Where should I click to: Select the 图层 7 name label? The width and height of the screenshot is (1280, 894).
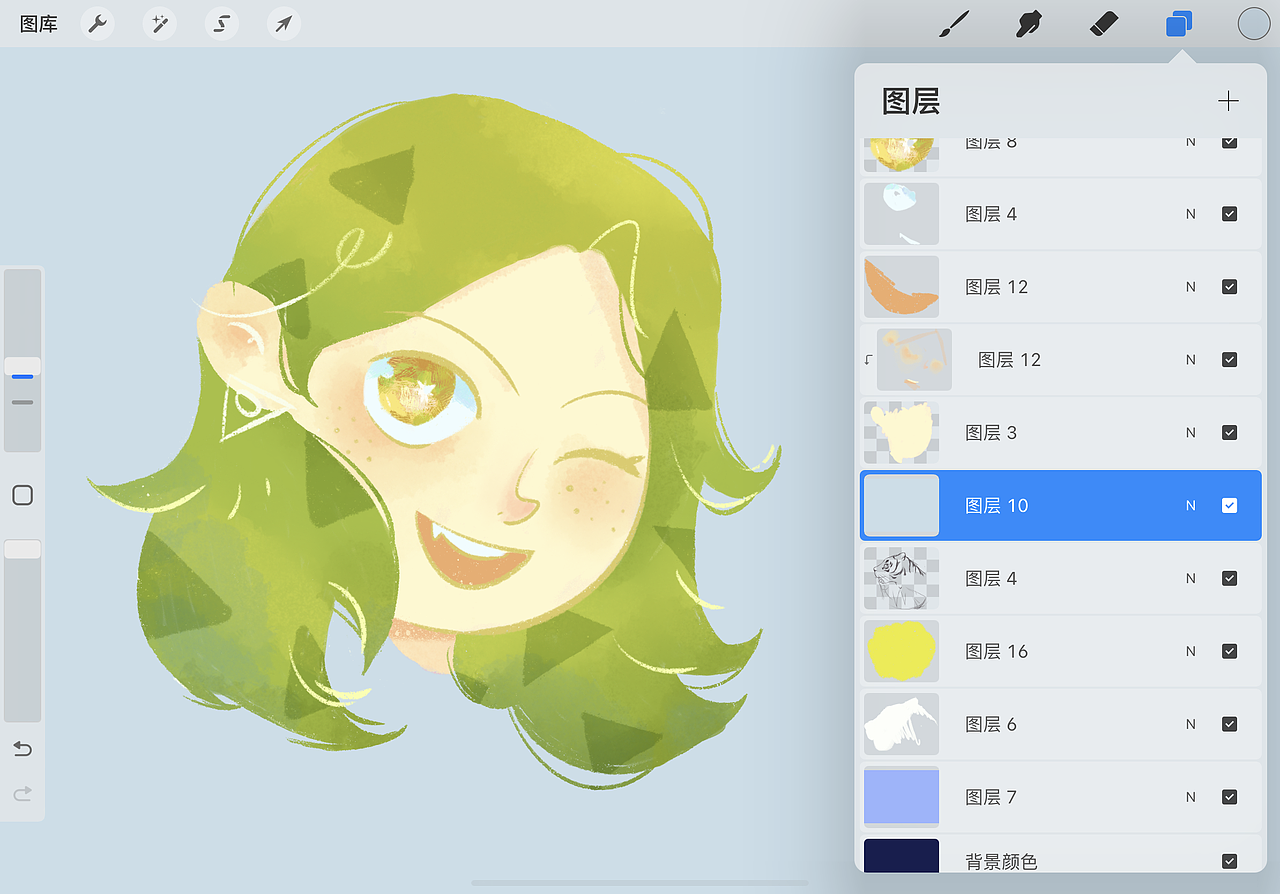[x=990, y=797]
